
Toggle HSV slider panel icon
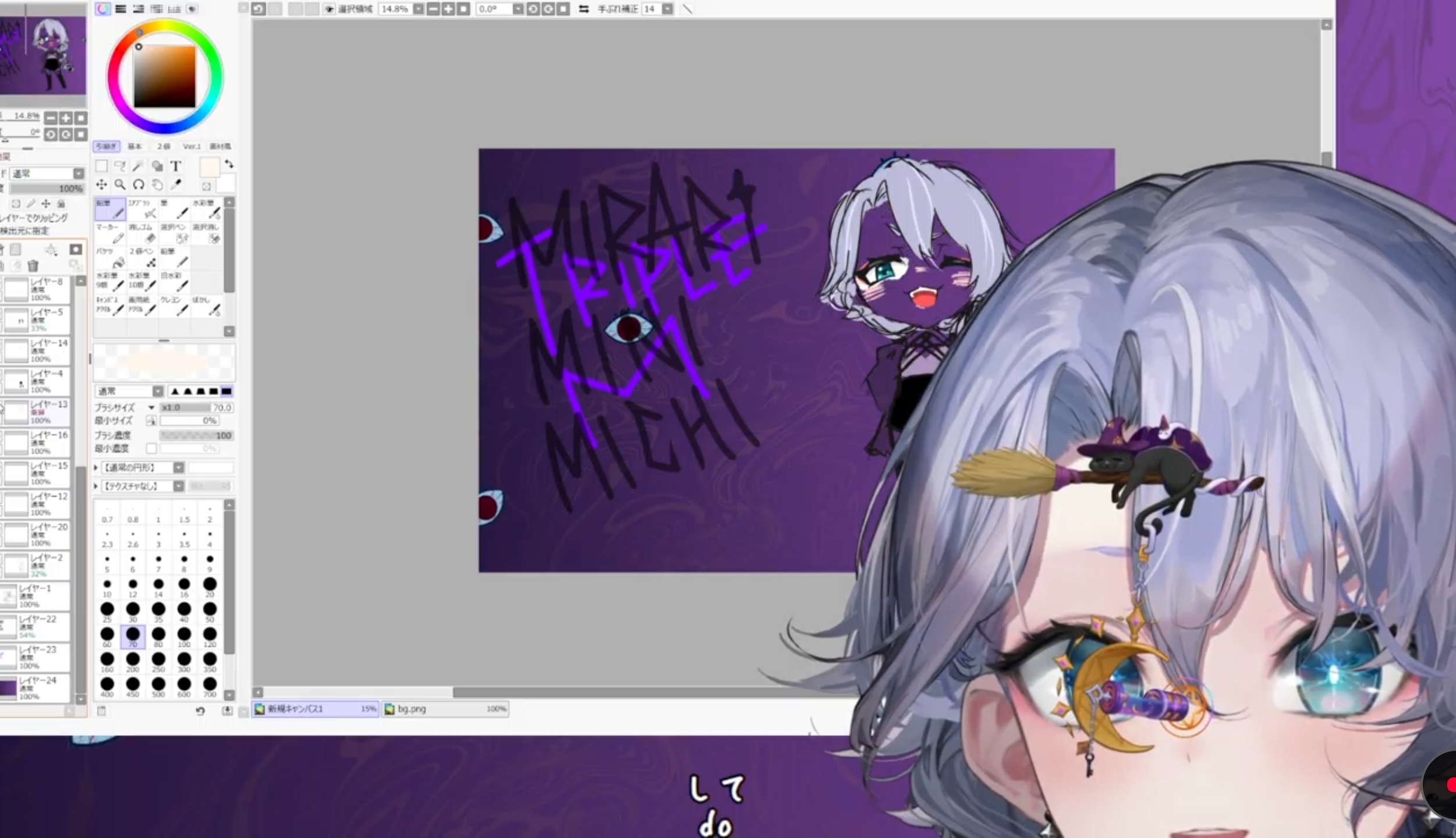coord(139,9)
